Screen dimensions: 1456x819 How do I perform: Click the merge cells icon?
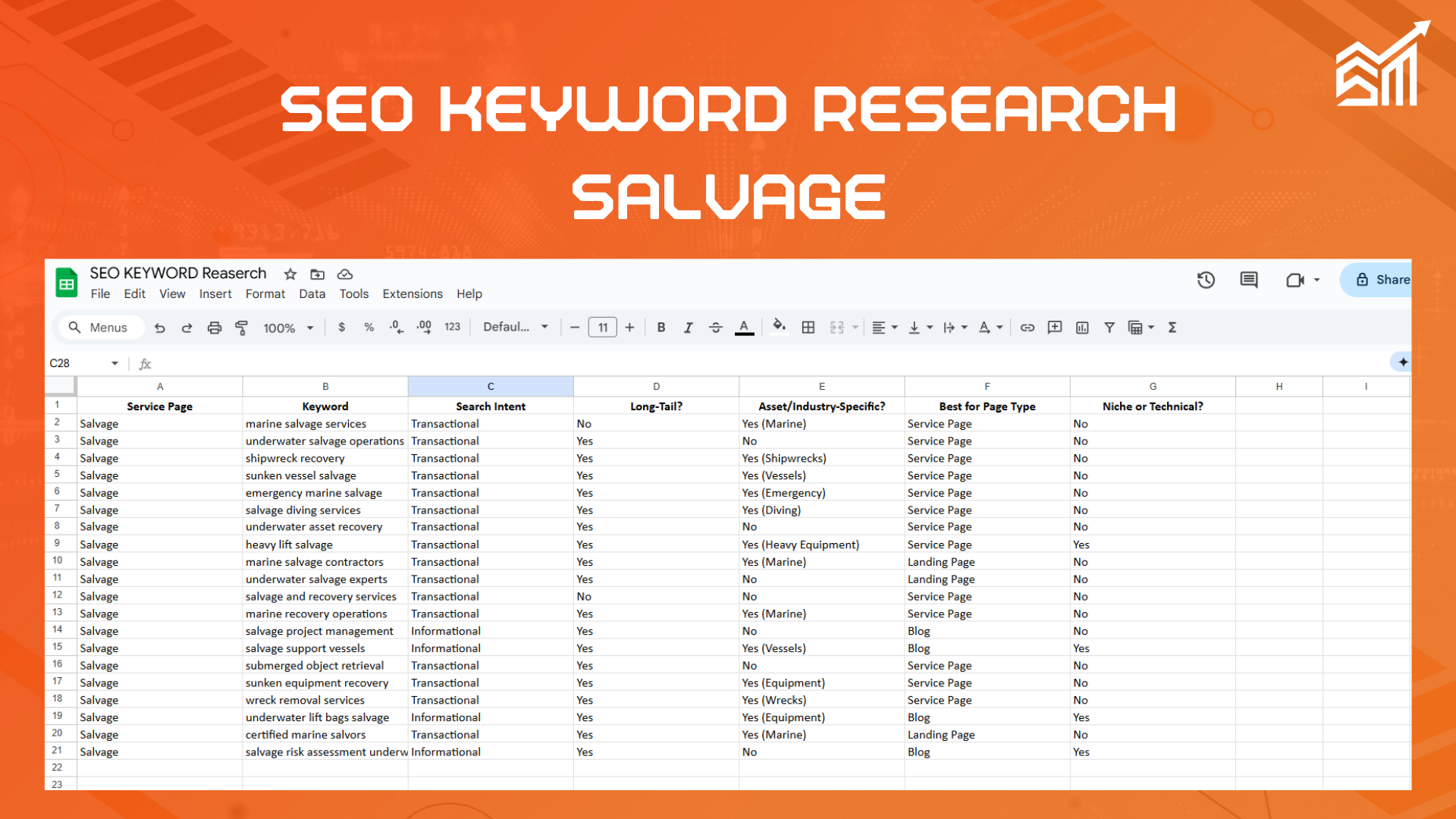tap(837, 327)
